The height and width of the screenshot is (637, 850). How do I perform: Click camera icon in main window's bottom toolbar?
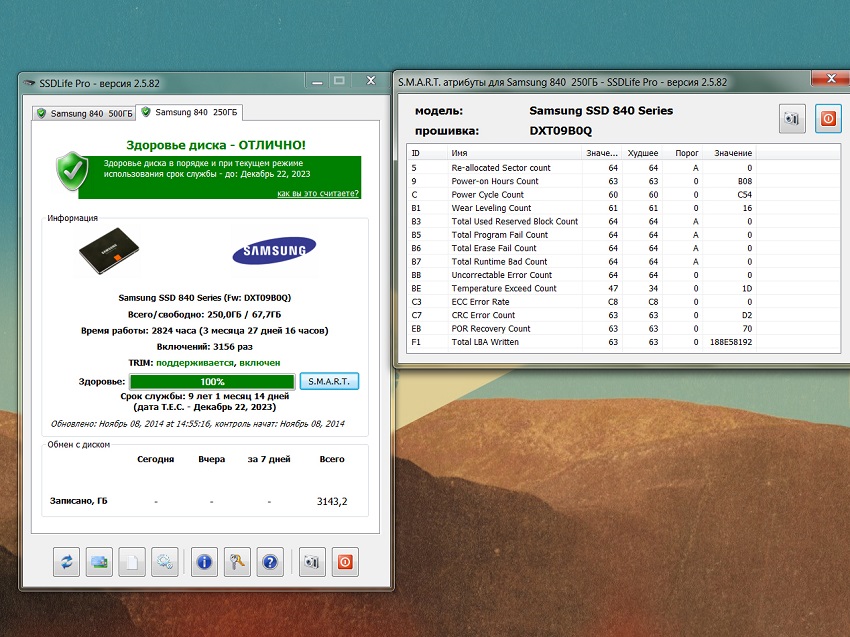(x=312, y=562)
